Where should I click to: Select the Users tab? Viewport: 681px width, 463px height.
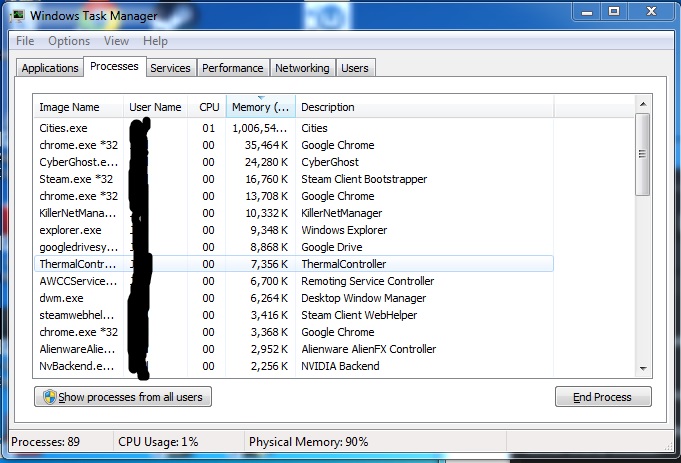[x=355, y=68]
